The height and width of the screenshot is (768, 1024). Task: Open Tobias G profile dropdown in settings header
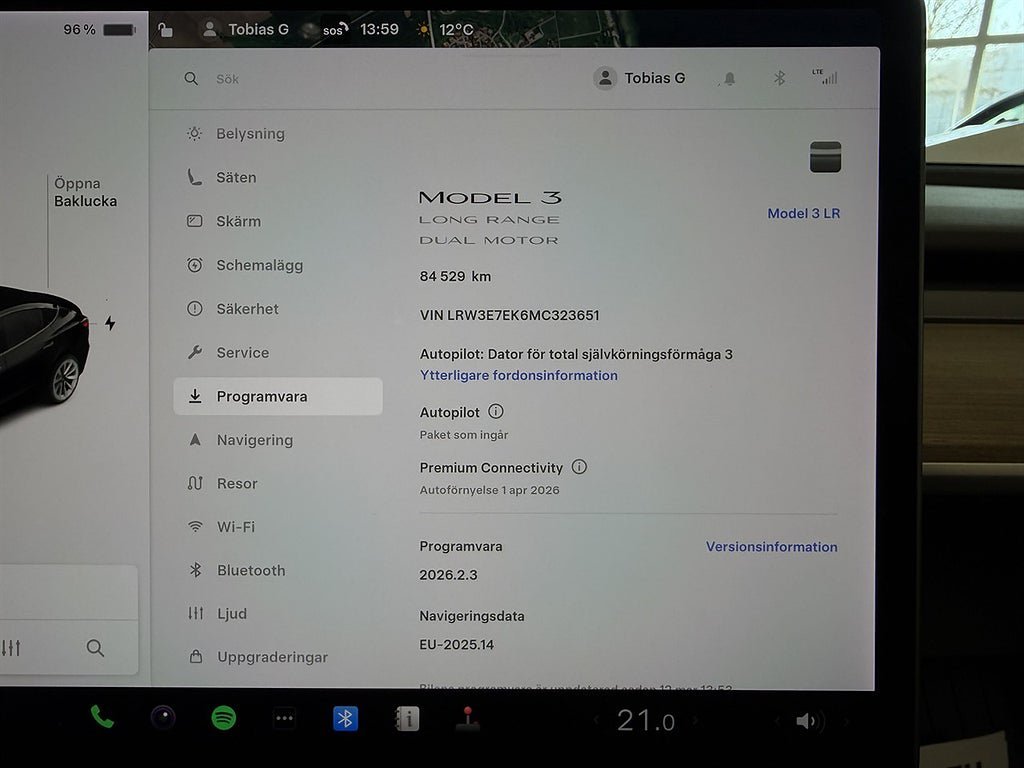point(640,78)
